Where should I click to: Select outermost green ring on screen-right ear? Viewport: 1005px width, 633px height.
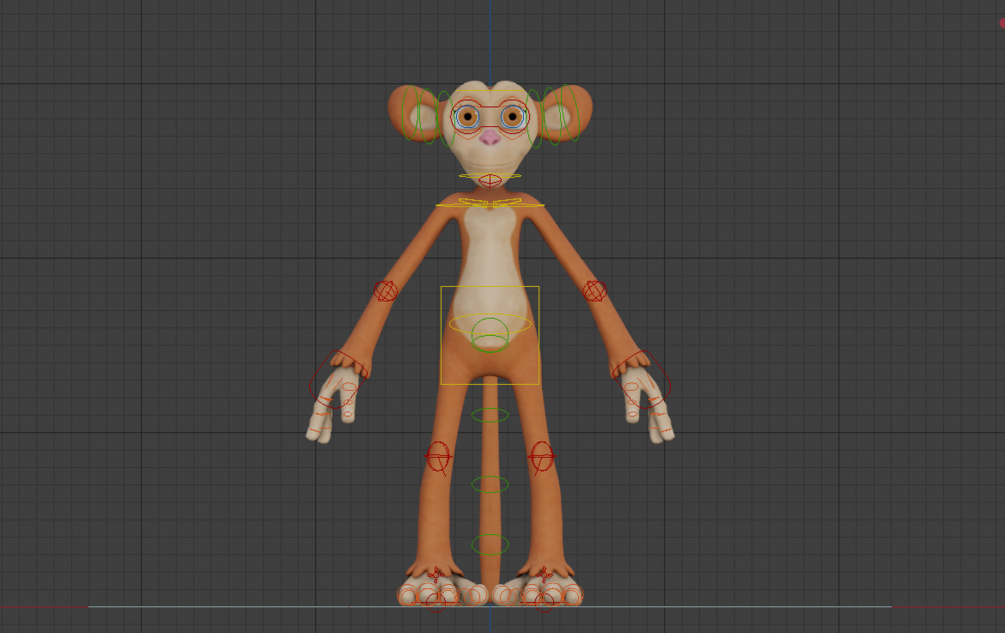[571, 114]
